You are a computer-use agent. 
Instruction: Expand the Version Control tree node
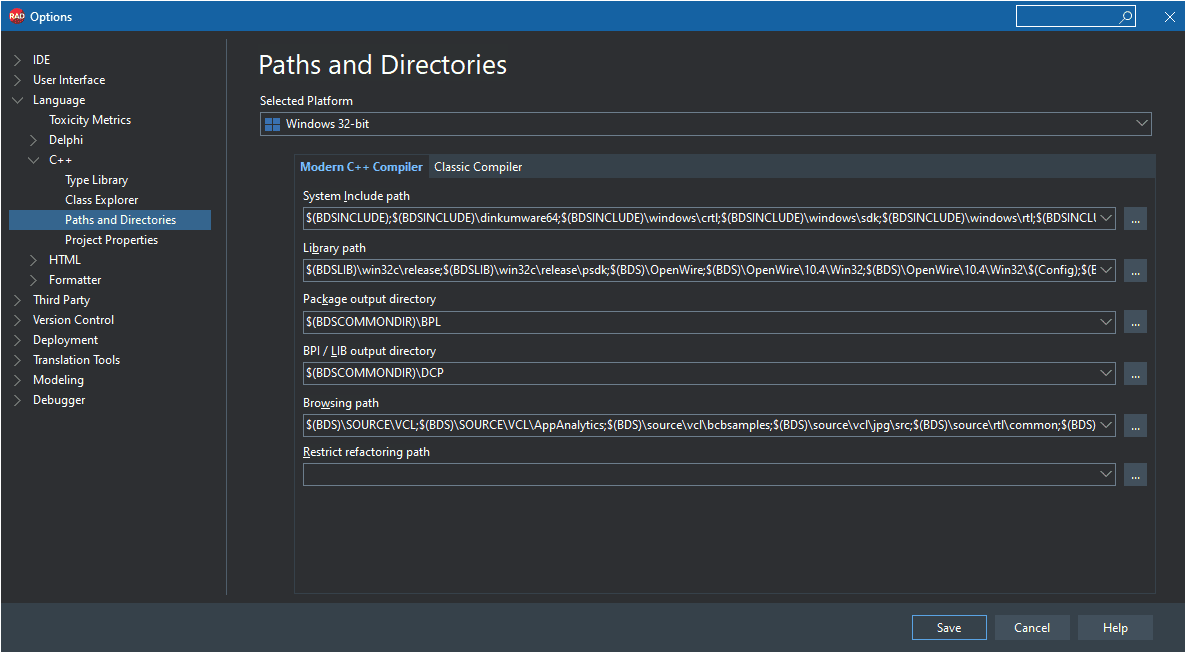17,320
